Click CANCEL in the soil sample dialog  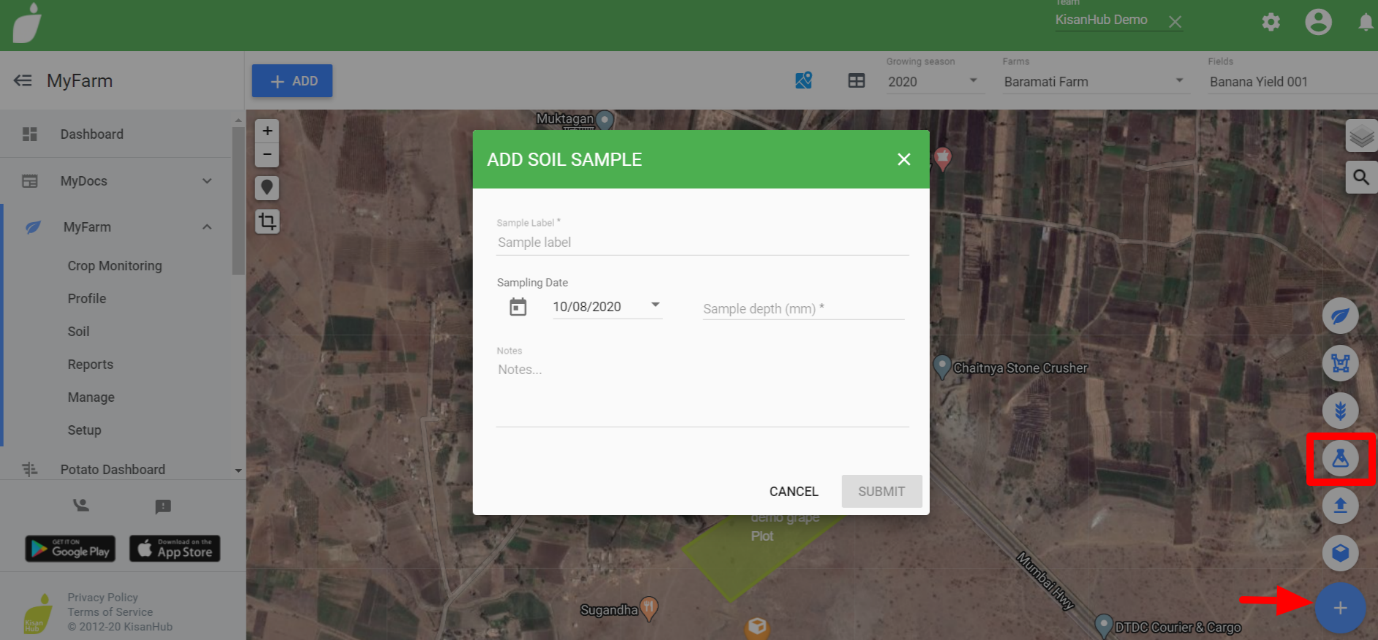pyautogui.click(x=794, y=491)
